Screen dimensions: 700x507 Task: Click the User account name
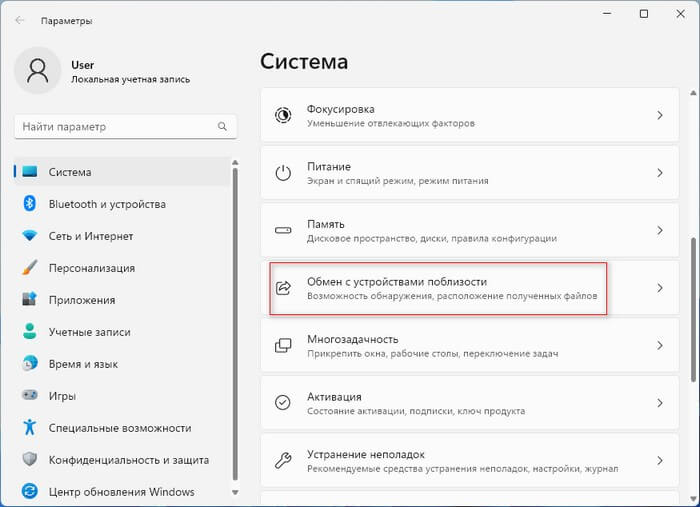pos(83,65)
